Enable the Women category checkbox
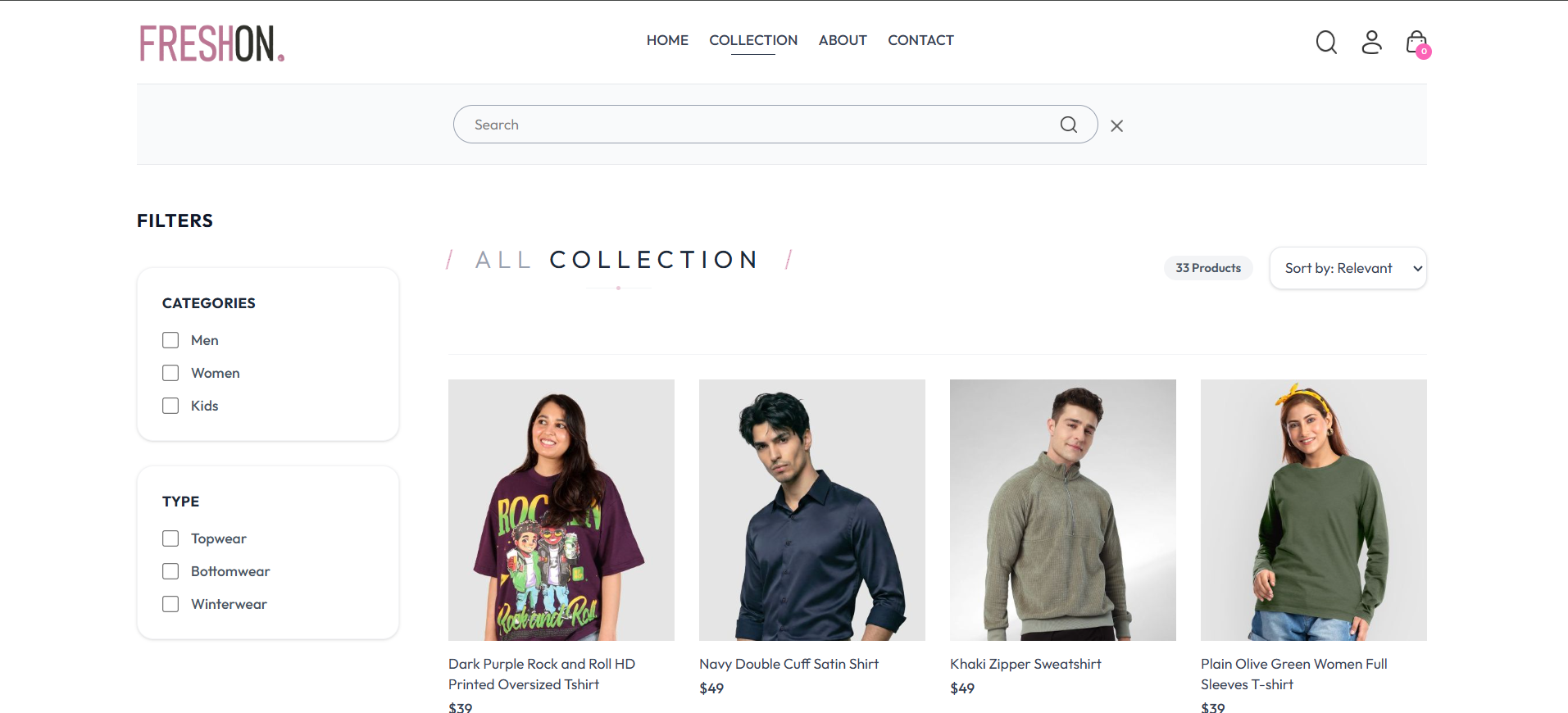Viewport: 1568px width, 713px height. (x=170, y=372)
